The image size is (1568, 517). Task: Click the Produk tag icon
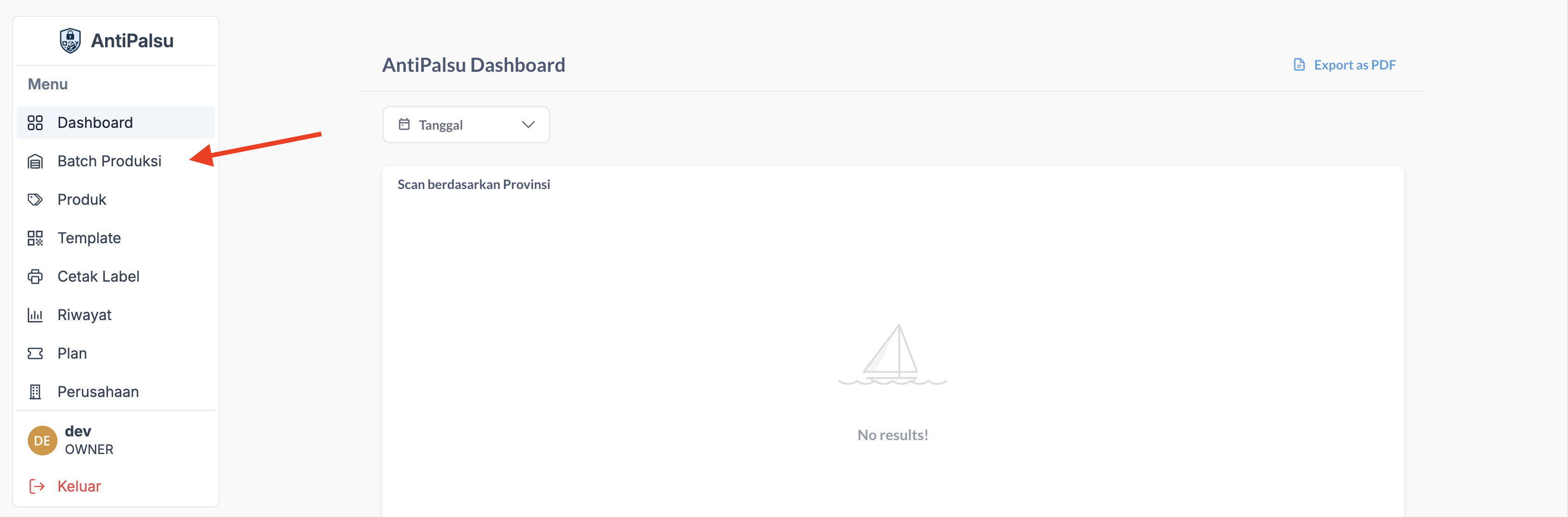pyautogui.click(x=35, y=200)
